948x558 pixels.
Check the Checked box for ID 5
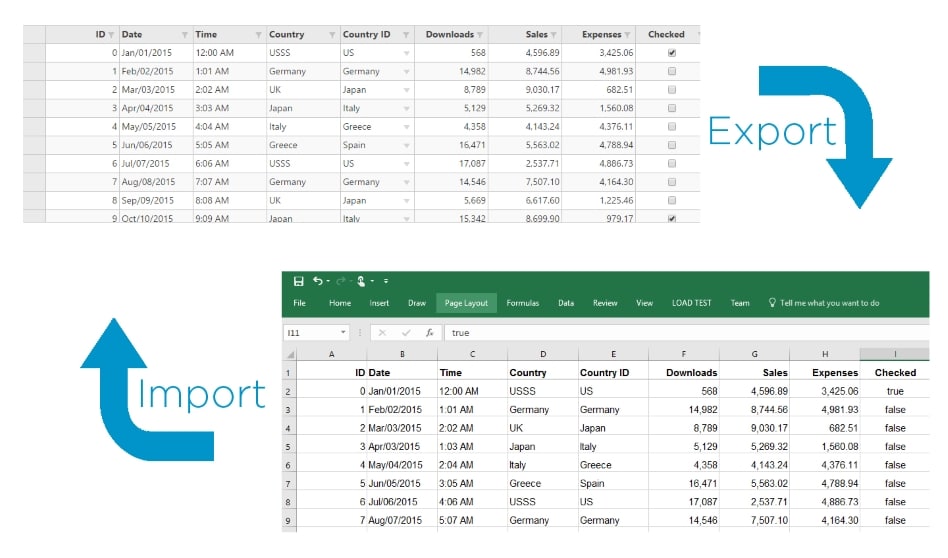672,145
